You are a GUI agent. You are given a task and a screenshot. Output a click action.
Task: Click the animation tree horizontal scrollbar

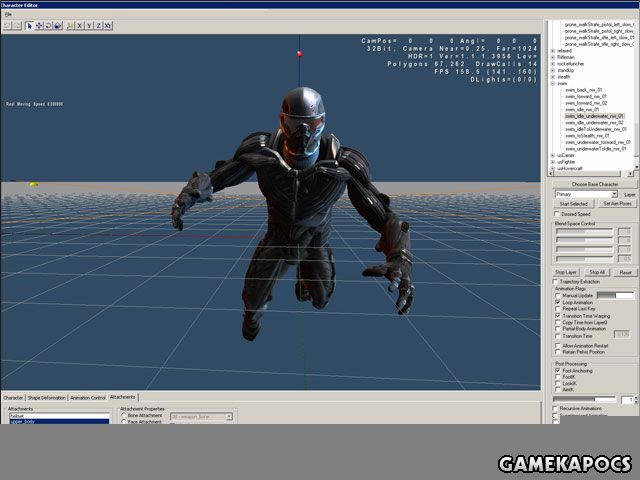click(x=591, y=174)
